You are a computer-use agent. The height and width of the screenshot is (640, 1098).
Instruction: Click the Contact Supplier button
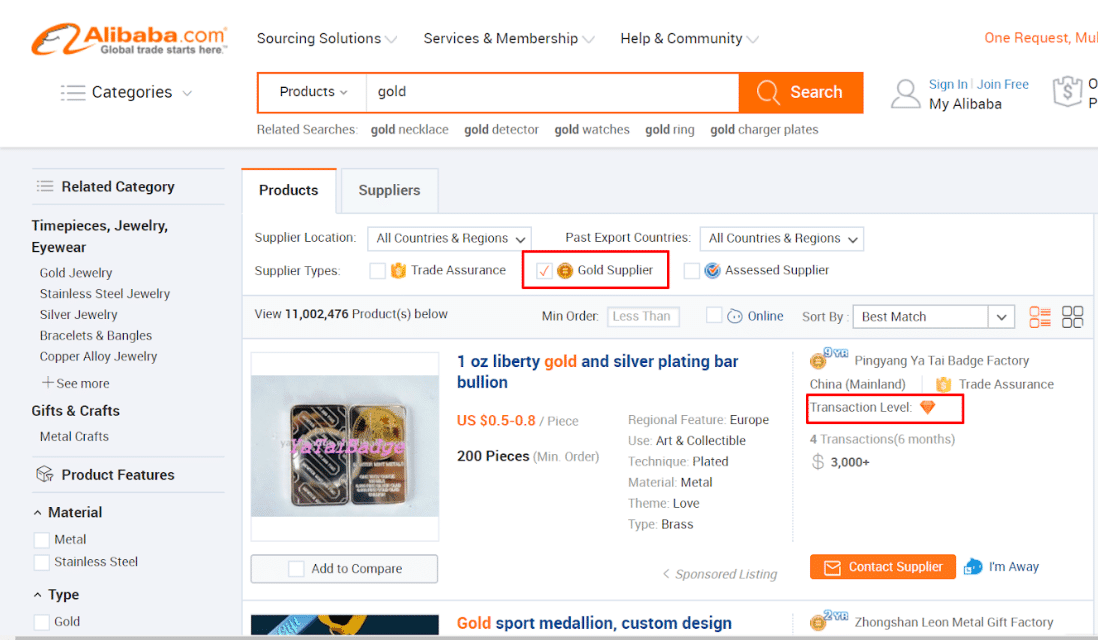tap(882, 567)
